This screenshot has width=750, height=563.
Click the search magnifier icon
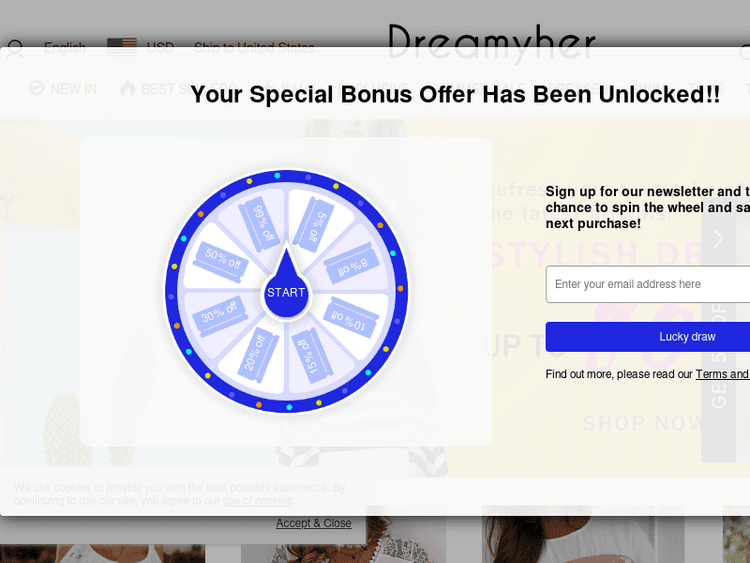click(14, 48)
